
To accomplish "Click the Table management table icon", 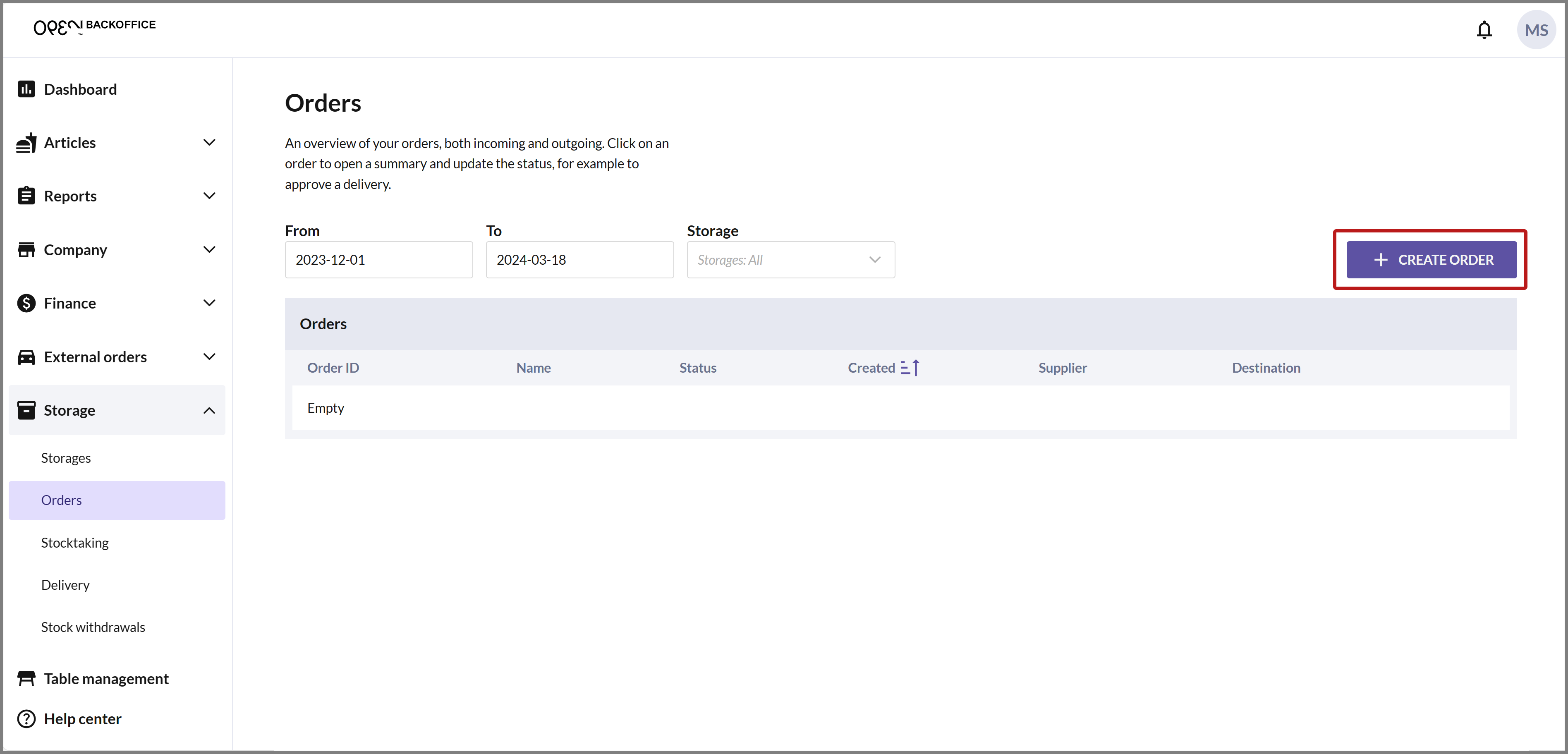I will 26,679.
